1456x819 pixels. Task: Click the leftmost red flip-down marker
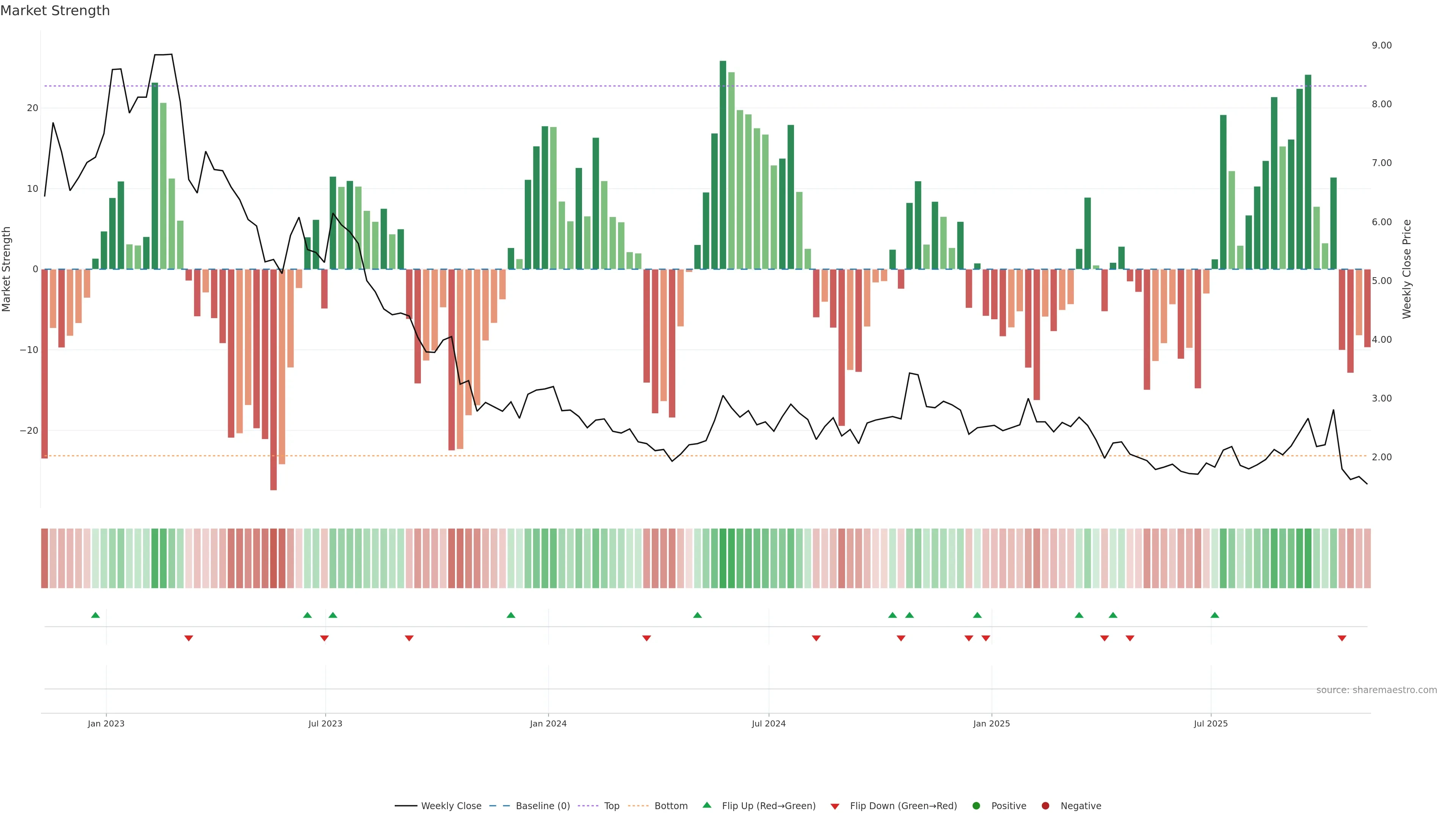click(x=189, y=638)
